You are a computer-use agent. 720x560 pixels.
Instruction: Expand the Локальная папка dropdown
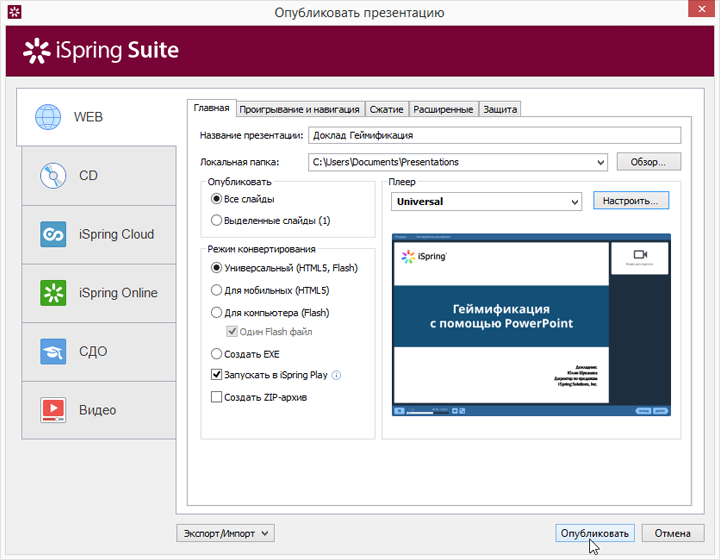pos(600,162)
